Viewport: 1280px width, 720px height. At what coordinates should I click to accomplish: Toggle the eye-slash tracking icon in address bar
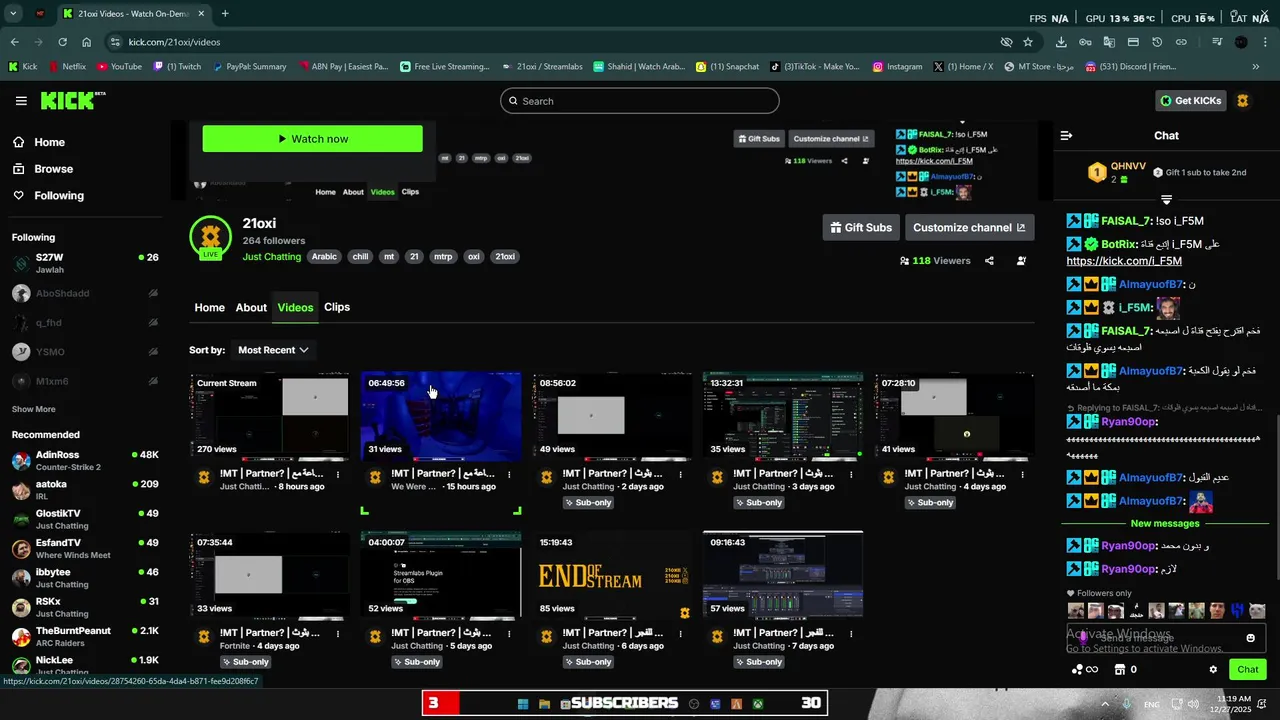1006,42
